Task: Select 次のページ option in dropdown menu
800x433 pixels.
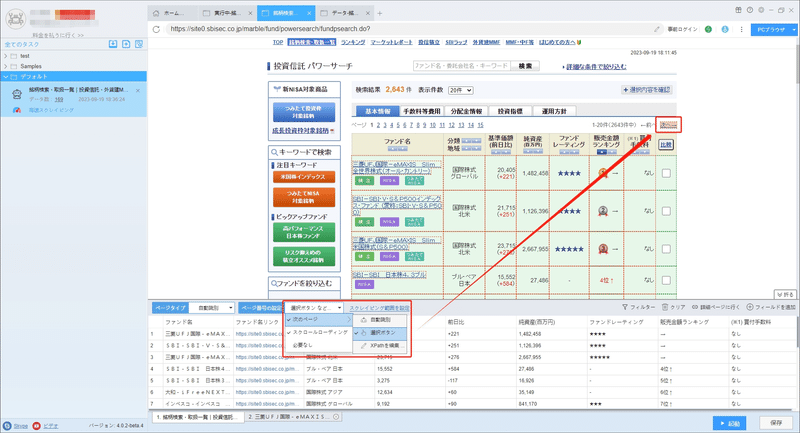Action: point(318,319)
